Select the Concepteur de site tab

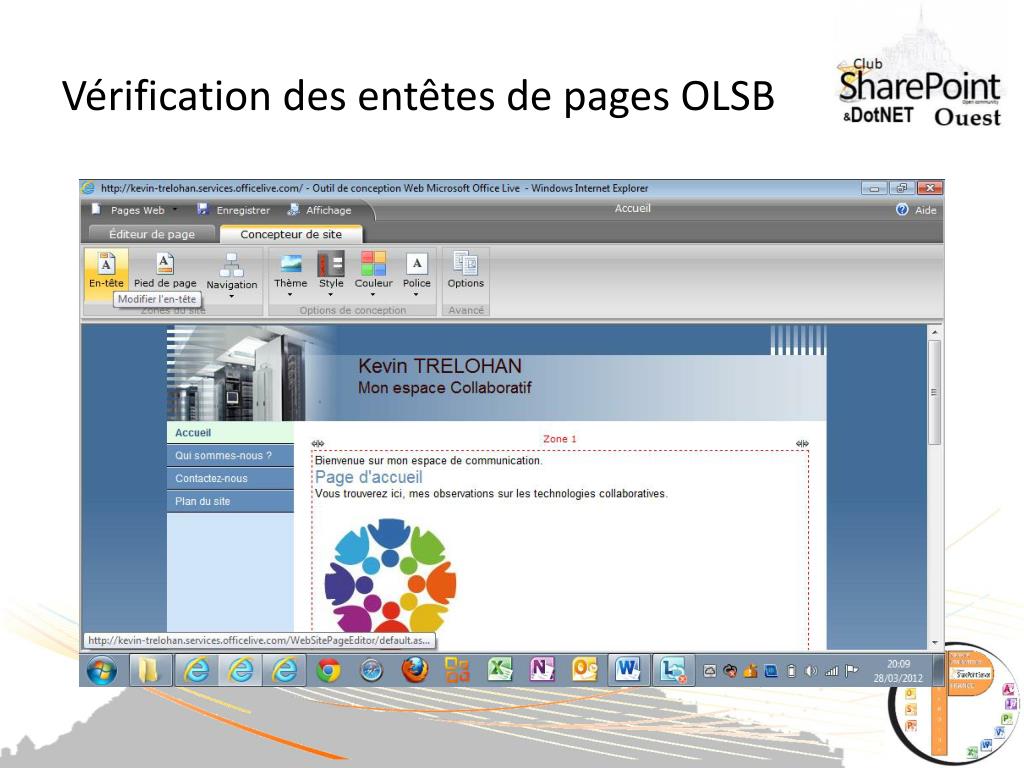(x=291, y=234)
